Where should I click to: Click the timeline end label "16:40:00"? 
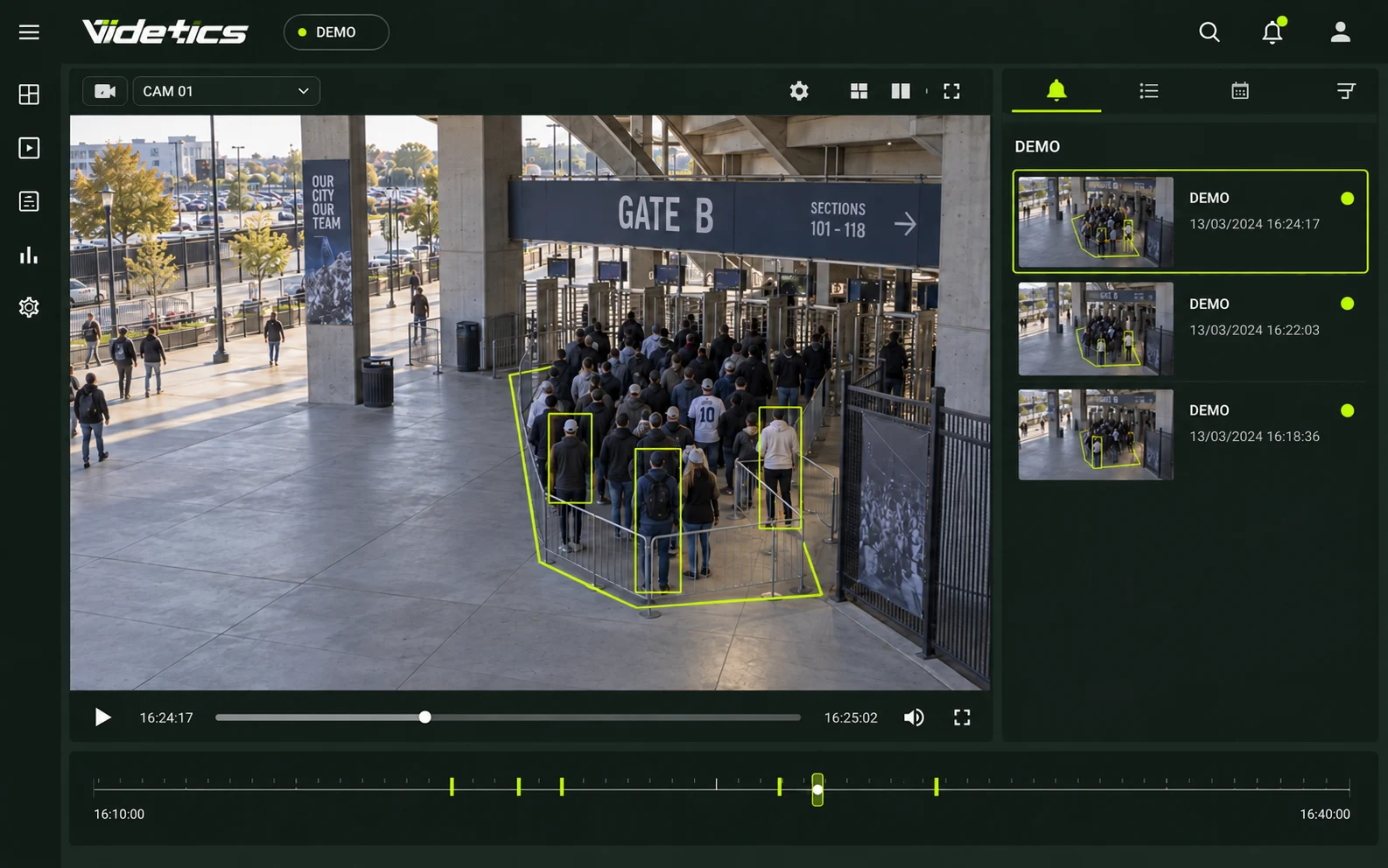point(1325,814)
